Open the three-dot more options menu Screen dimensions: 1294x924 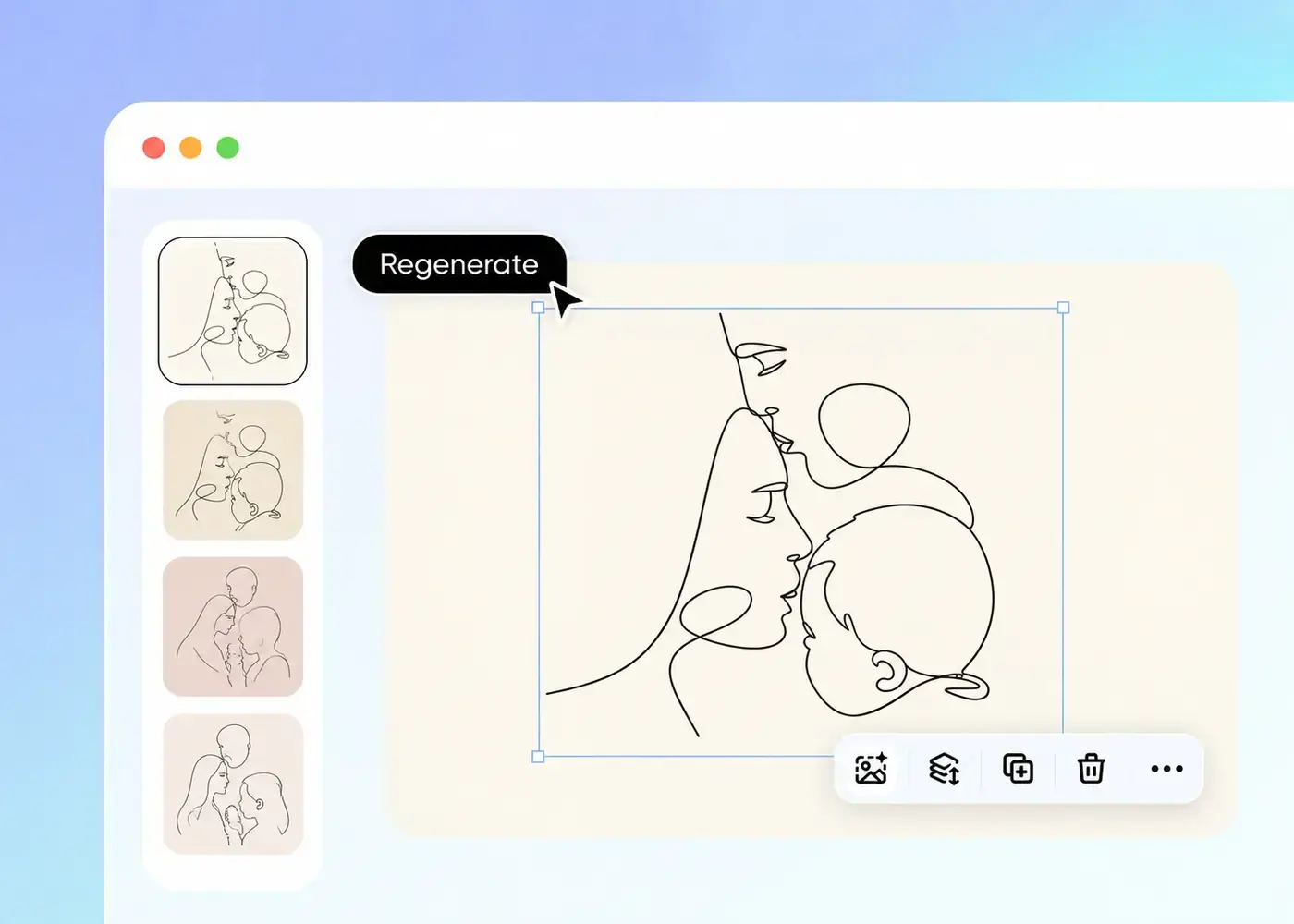point(1166,769)
